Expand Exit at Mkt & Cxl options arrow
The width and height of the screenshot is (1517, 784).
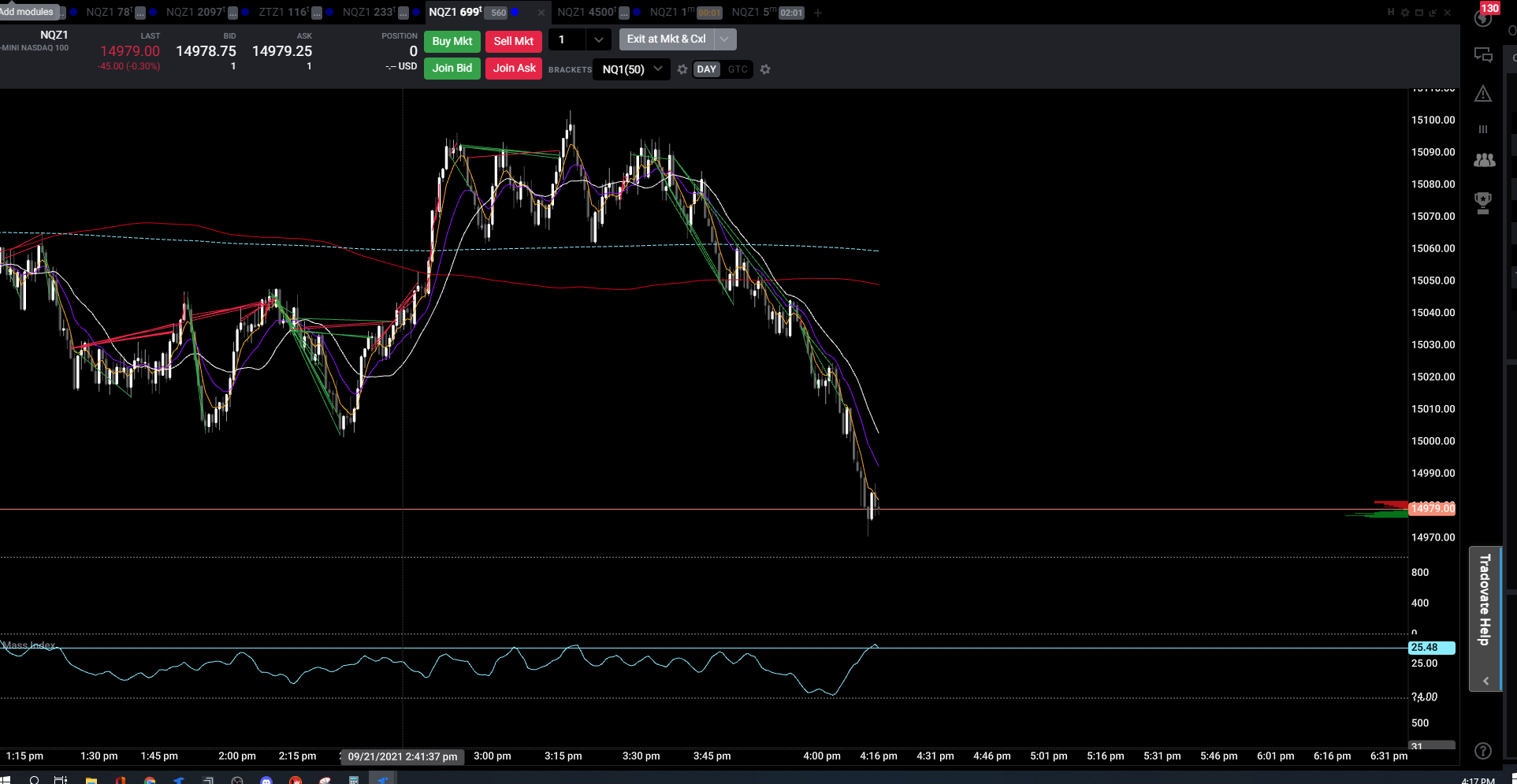(x=725, y=39)
